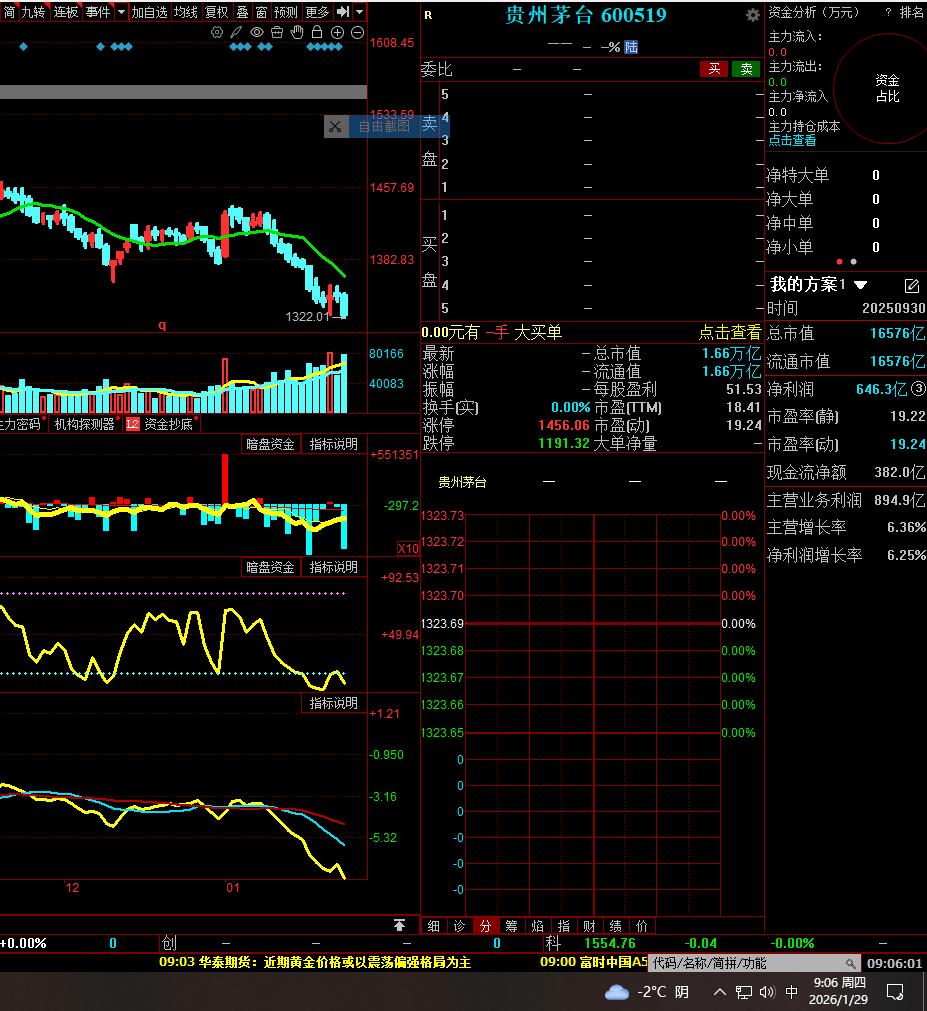Click the upper 暗盘资金 button
Image resolution: width=927 pixels, height=1011 pixels.
(270, 444)
